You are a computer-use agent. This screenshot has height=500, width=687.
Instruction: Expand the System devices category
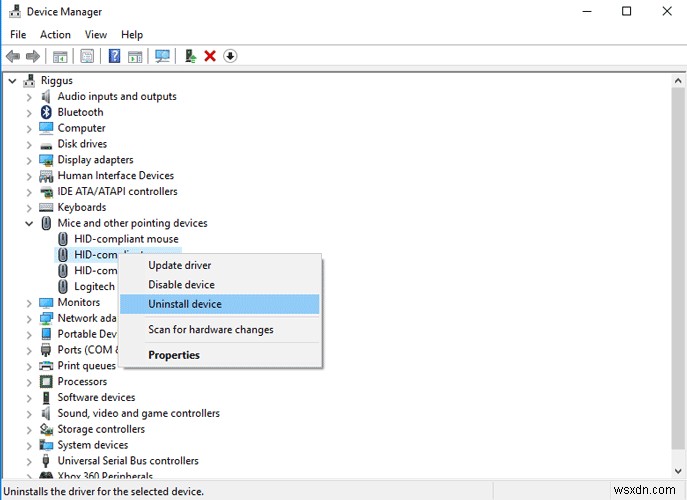coord(29,445)
